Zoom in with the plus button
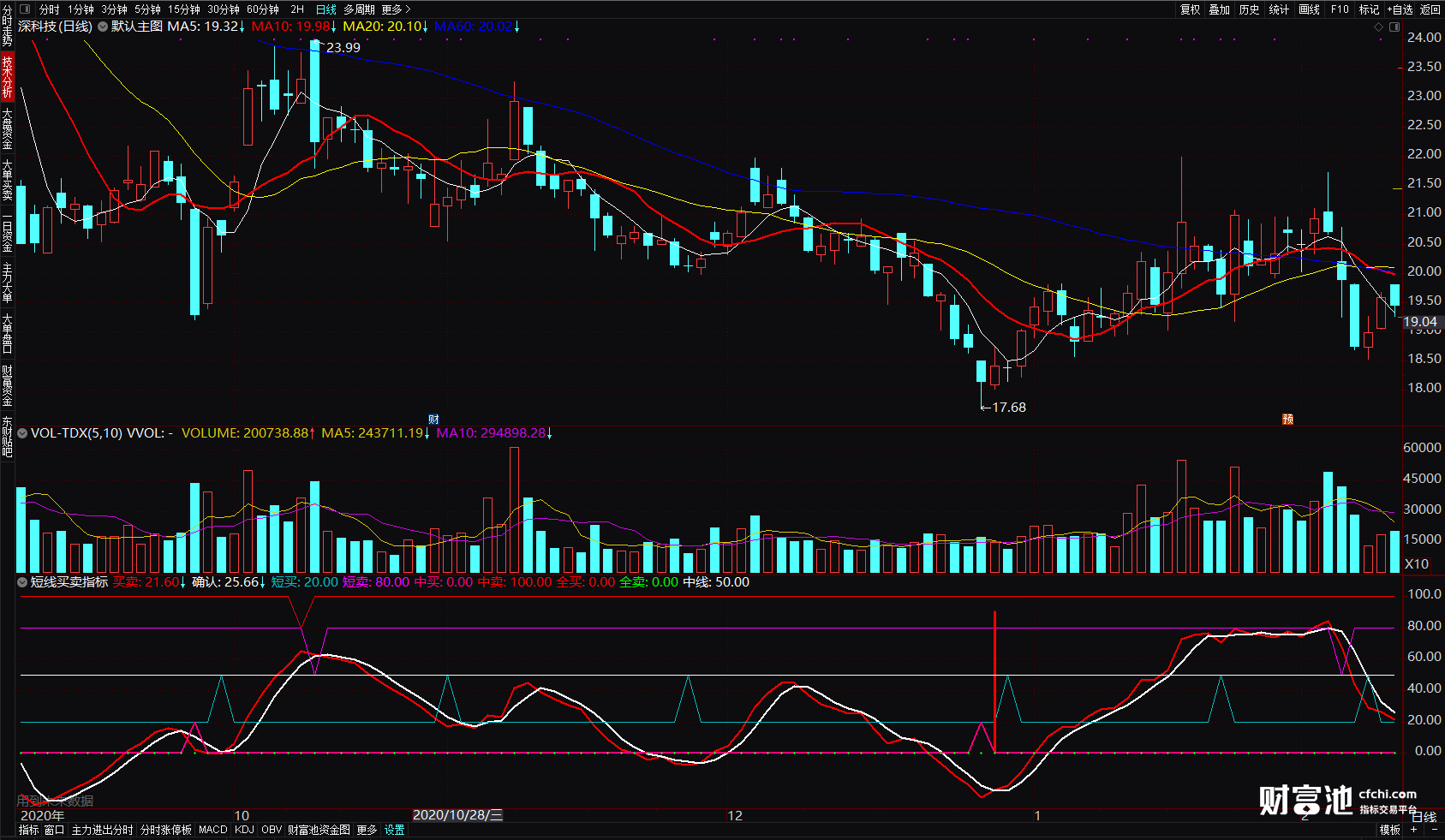The image size is (1445, 840). 1414,830
